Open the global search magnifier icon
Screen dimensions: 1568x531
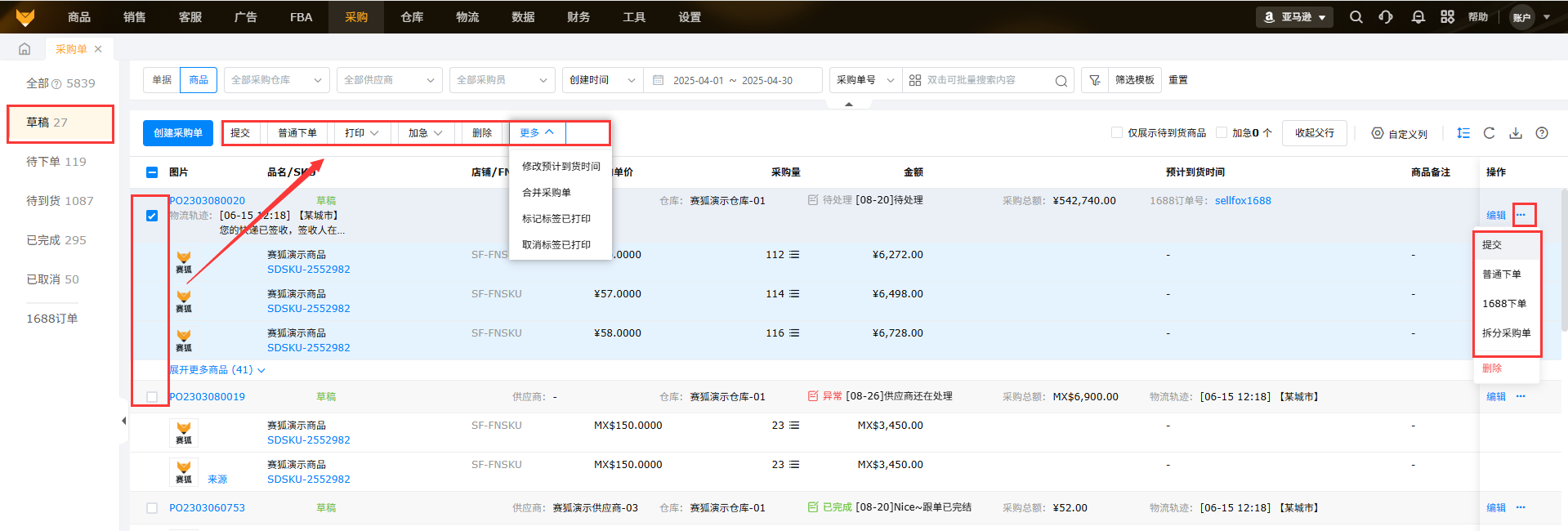(1356, 16)
